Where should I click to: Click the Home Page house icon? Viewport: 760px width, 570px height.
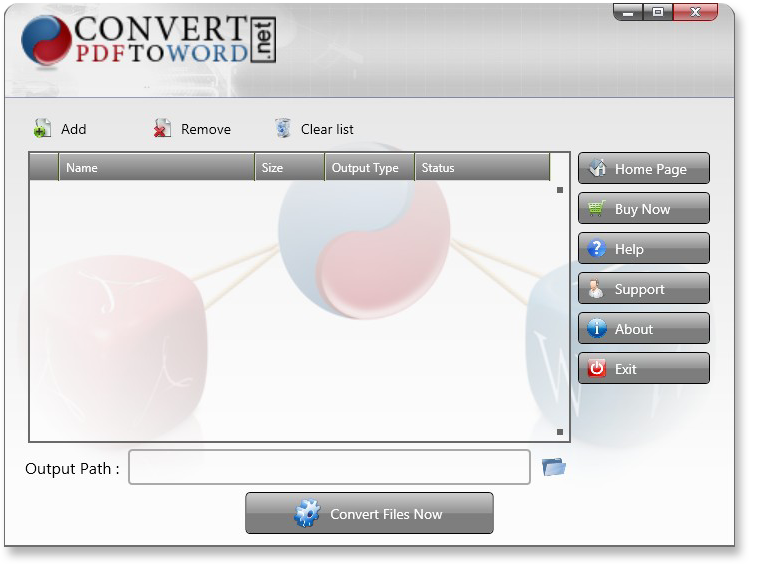[x=597, y=169]
